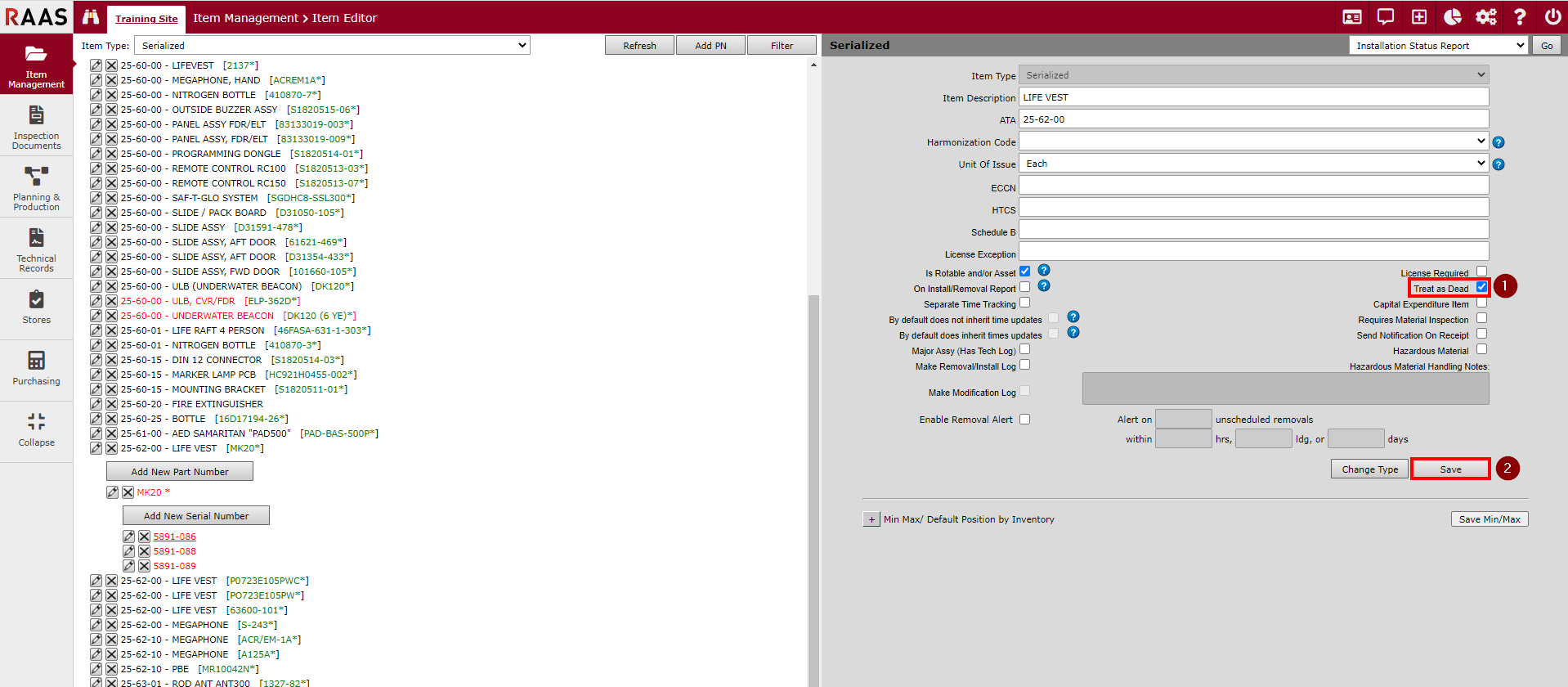The height and width of the screenshot is (687, 1568).
Task: Open Stores module in sidebar
Action: [x=36, y=308]
